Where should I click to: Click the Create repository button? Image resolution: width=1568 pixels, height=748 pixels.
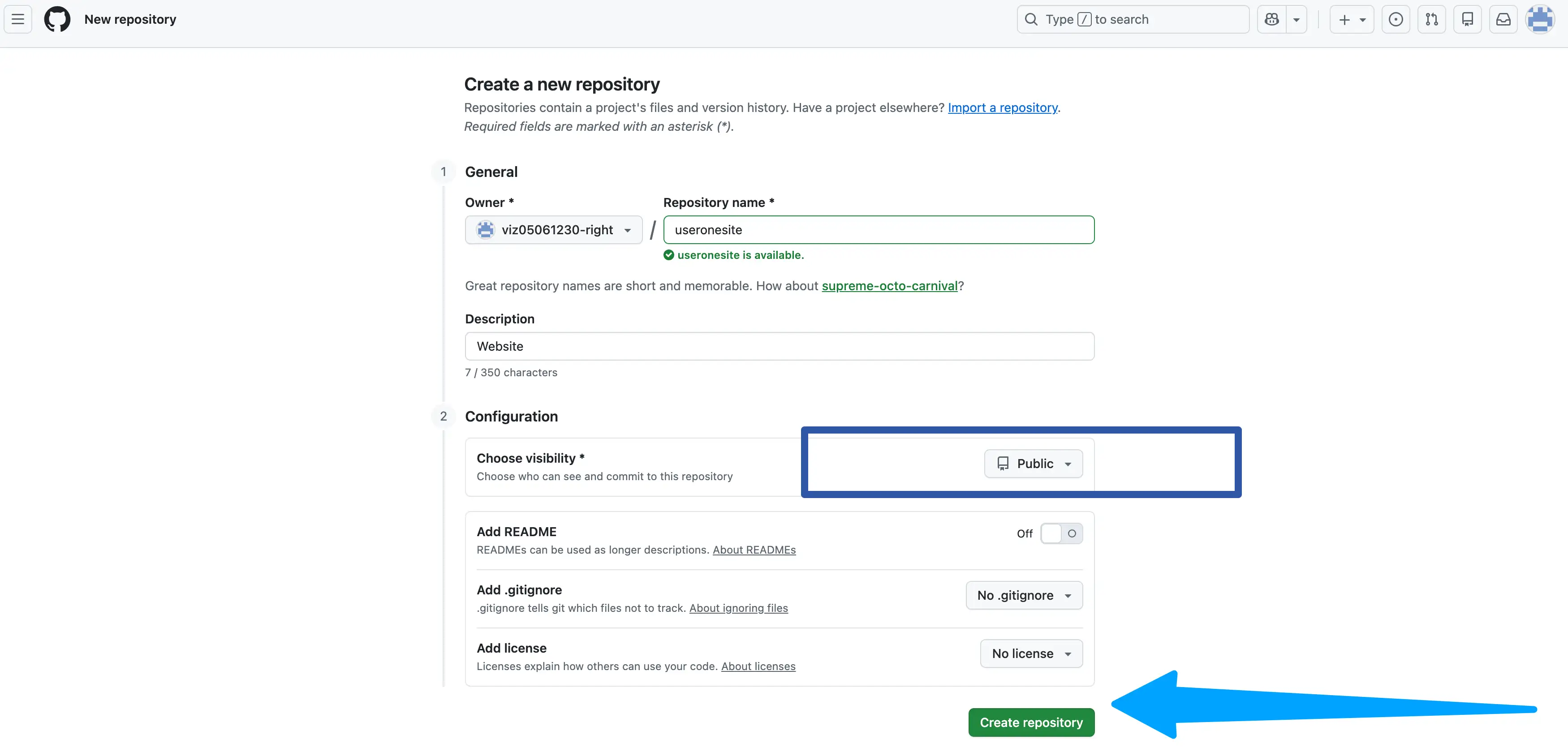1031,722
